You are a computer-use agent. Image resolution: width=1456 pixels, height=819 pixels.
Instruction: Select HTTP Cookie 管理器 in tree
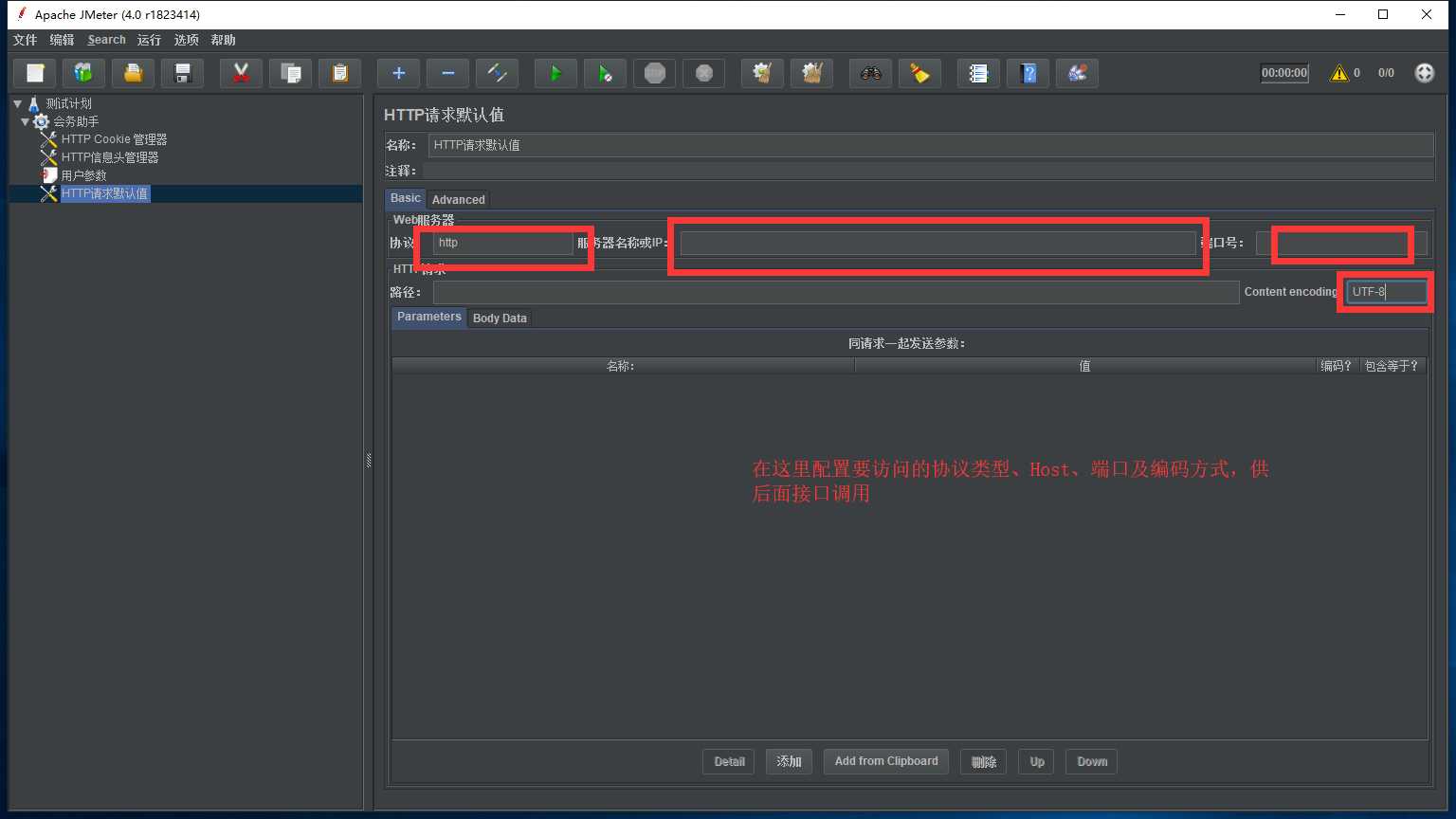[x=114, y=139]
